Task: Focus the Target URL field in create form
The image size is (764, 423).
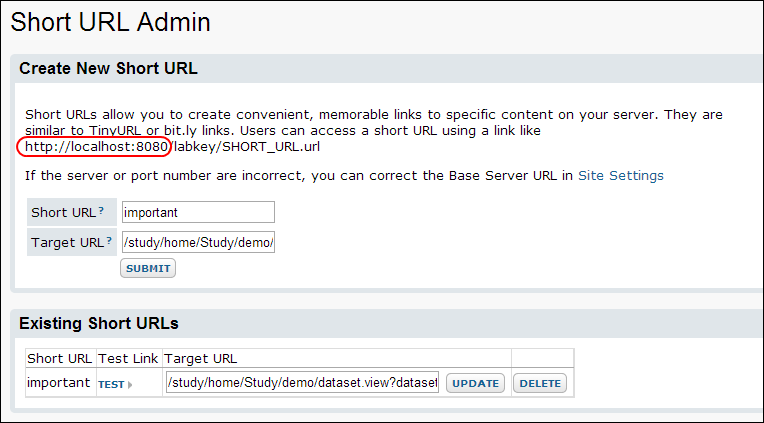Action: [x=198, y=242]
